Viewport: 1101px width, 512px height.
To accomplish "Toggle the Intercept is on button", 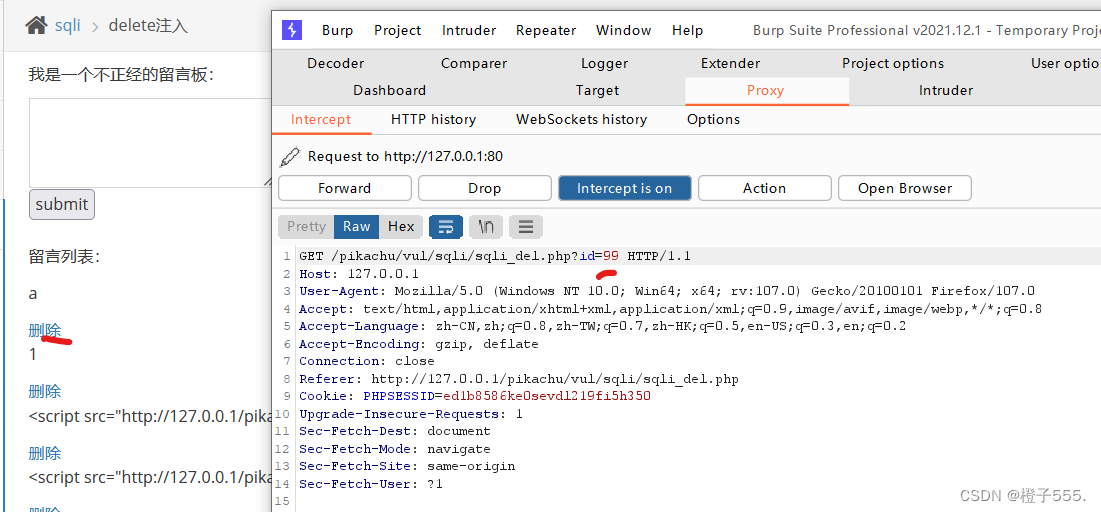I will tap(624, 188).
